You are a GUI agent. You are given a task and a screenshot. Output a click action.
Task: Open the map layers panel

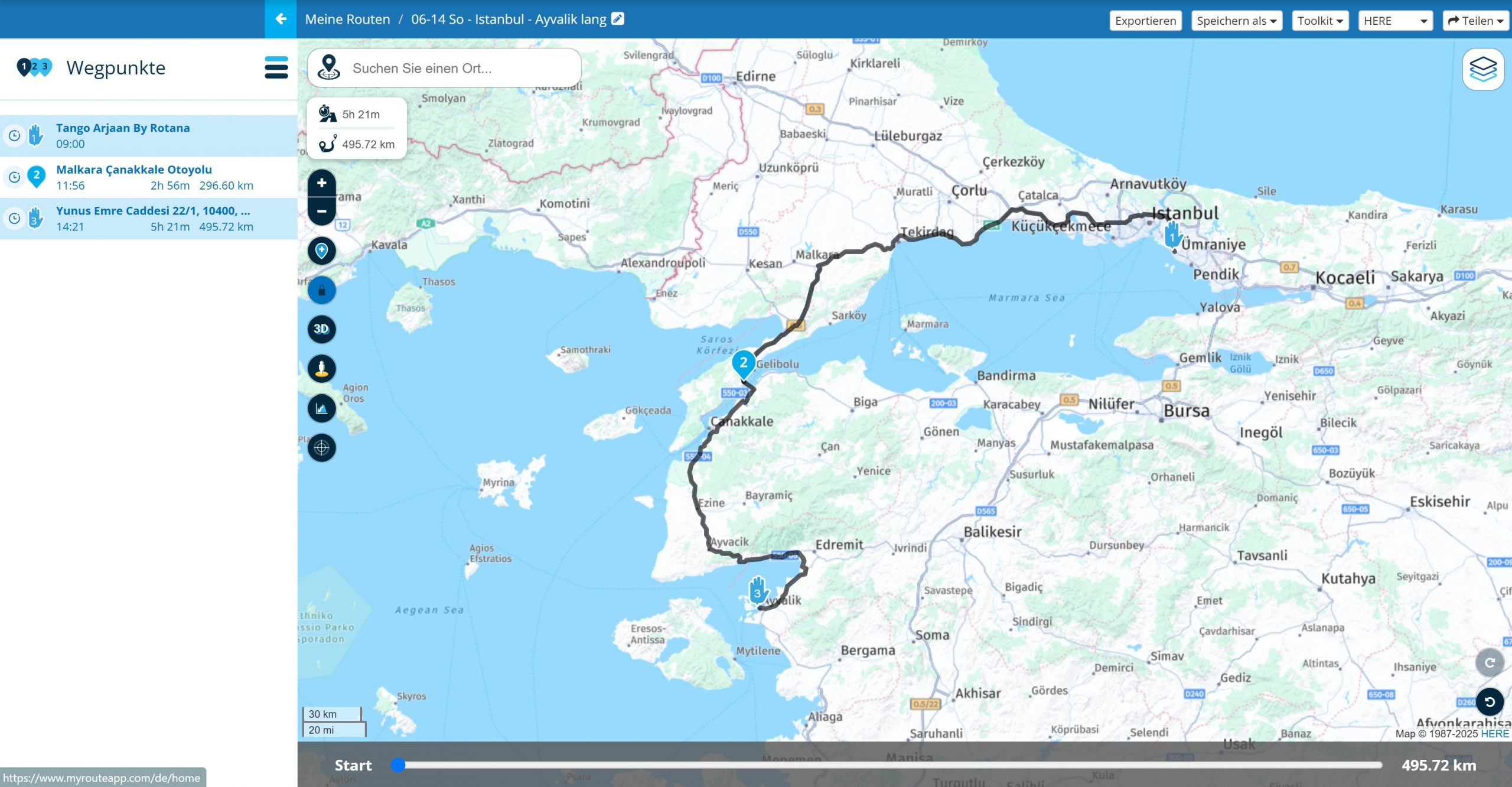pos(1482,69)
